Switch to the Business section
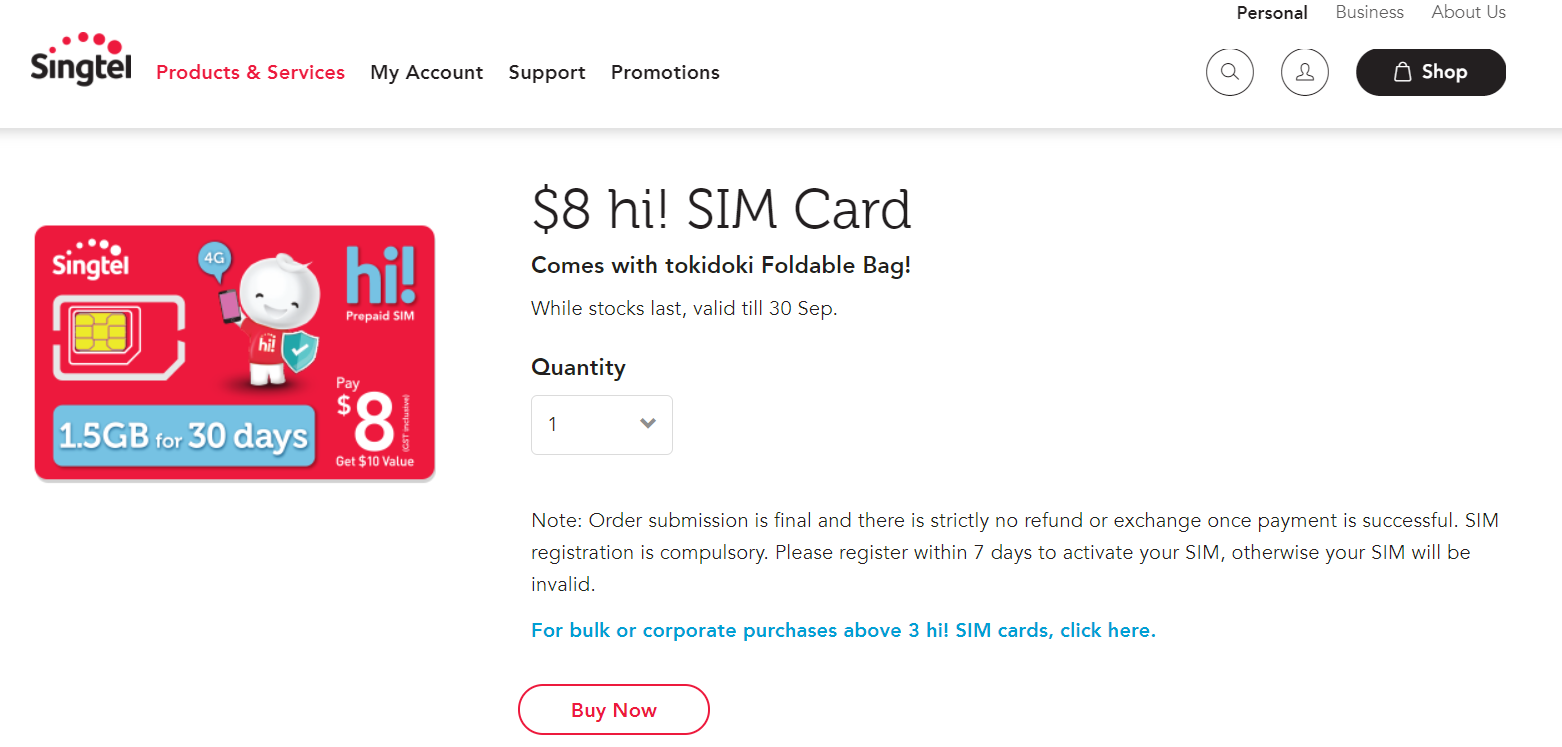 (1369, 13)
